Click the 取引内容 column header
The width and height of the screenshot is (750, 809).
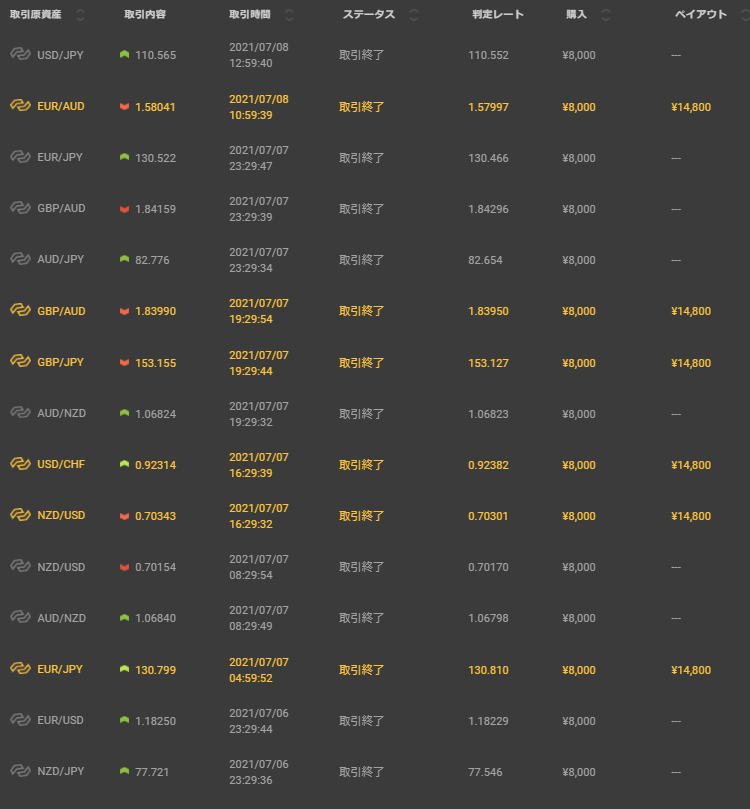click(x=146, y=15)
